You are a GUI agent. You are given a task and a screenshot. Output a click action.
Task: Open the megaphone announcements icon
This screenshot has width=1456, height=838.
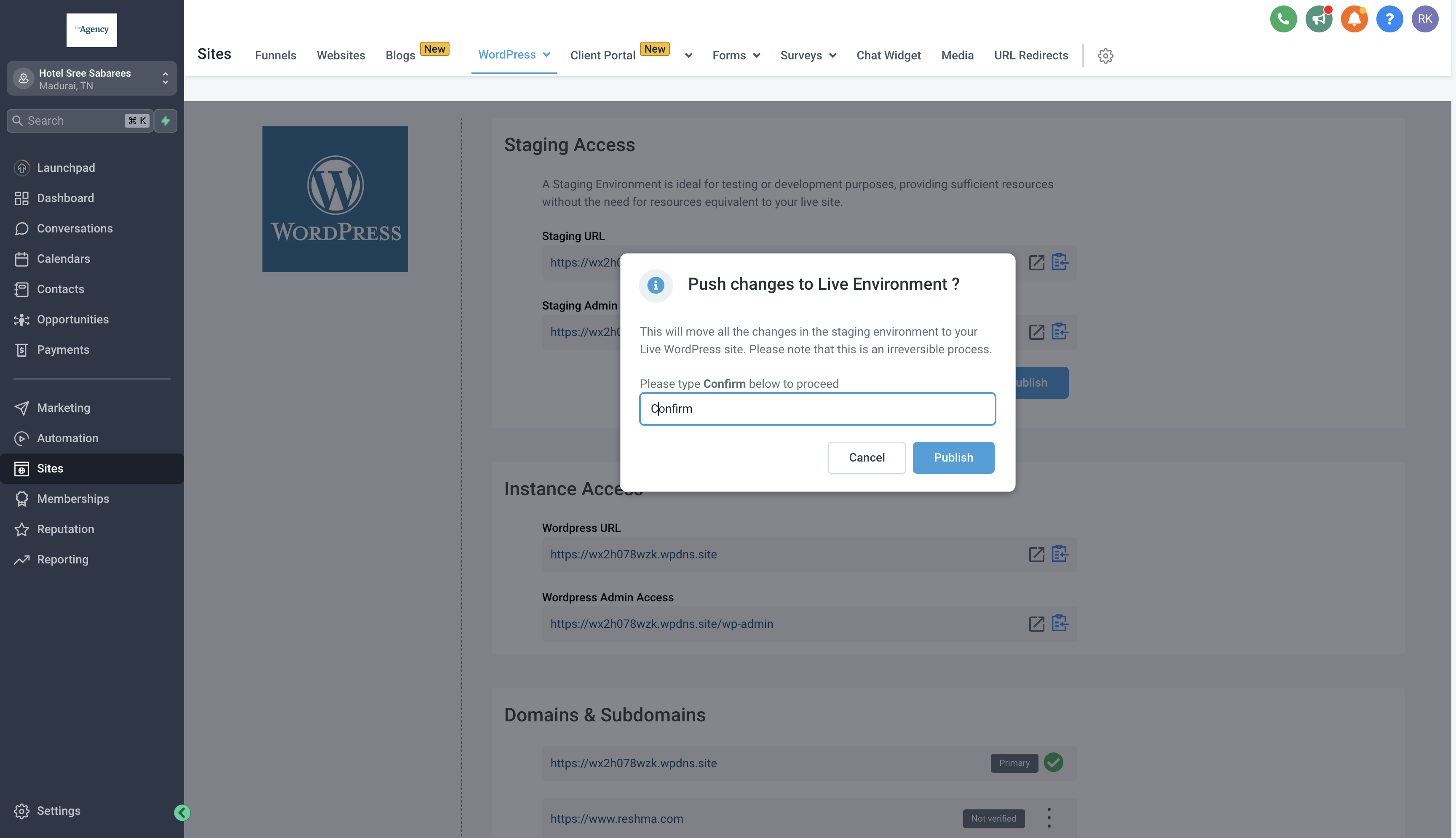coord(1318,19)
